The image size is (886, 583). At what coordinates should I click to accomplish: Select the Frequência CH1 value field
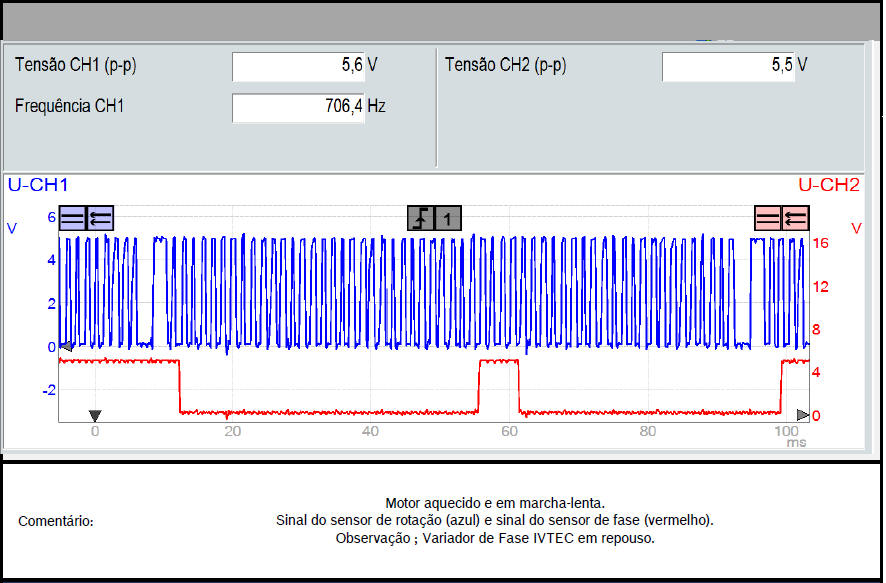(309, 106)
